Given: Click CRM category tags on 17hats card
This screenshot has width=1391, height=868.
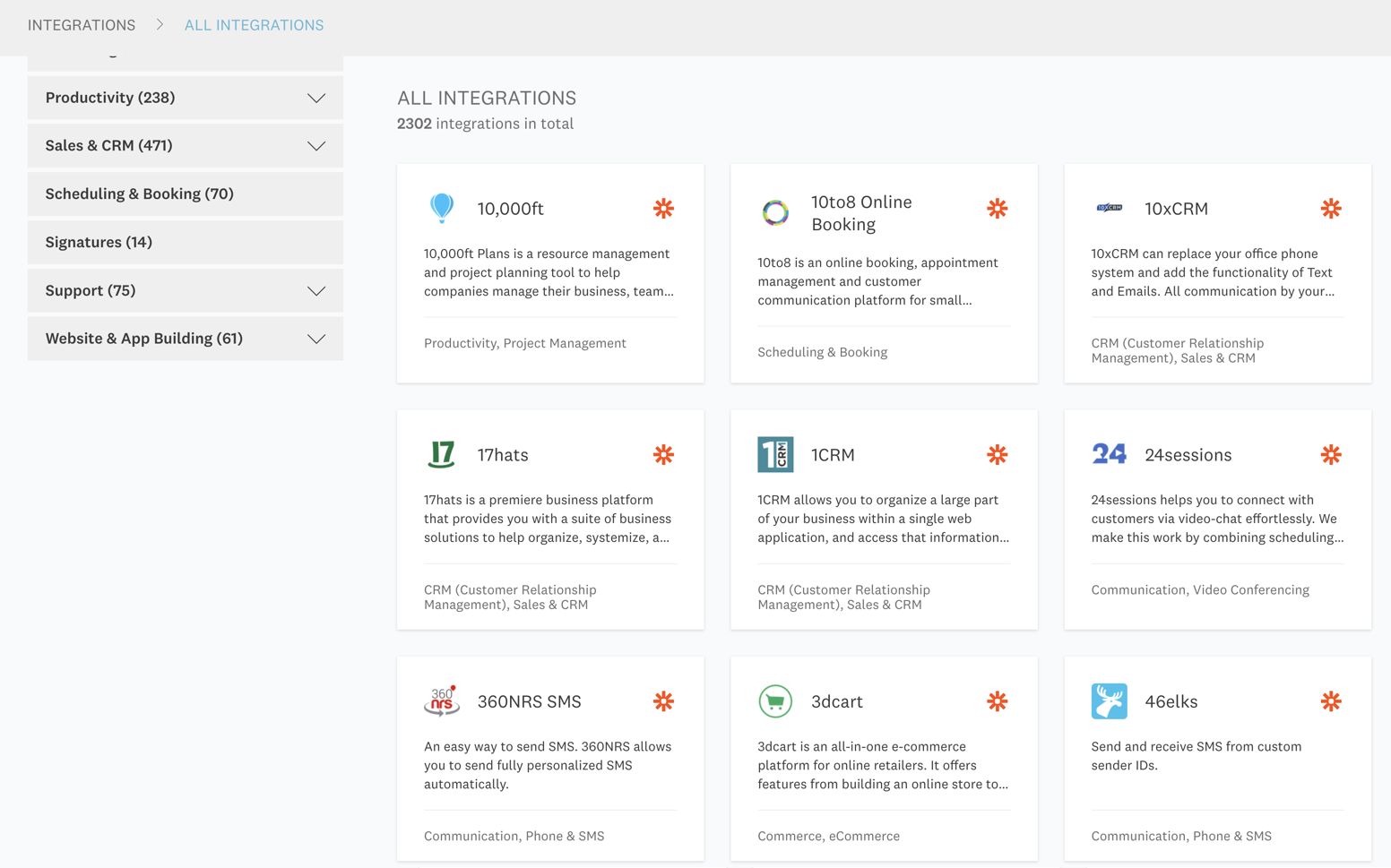Looking at the screenshot, I should click(x=510, y=597).
